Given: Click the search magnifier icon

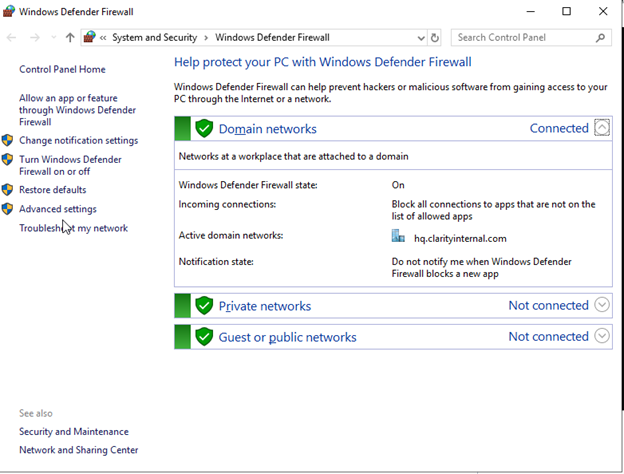Looking at the screenshot, I should pyautogui.click(x=601, y=38).
